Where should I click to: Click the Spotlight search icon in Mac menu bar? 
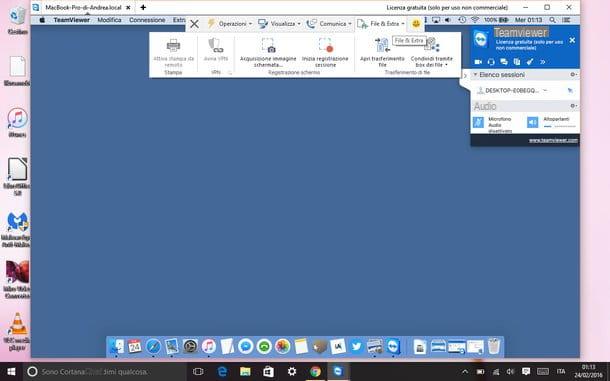pyautogui.click(x=552, y=20)
